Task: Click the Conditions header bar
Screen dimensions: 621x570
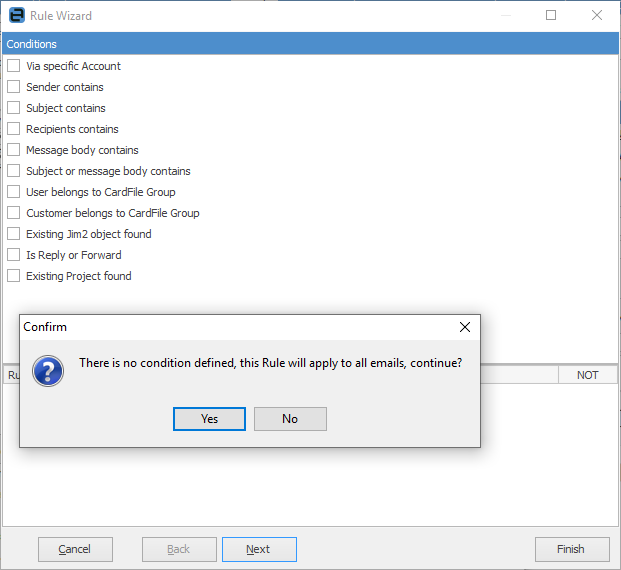Action: [310, 44]
